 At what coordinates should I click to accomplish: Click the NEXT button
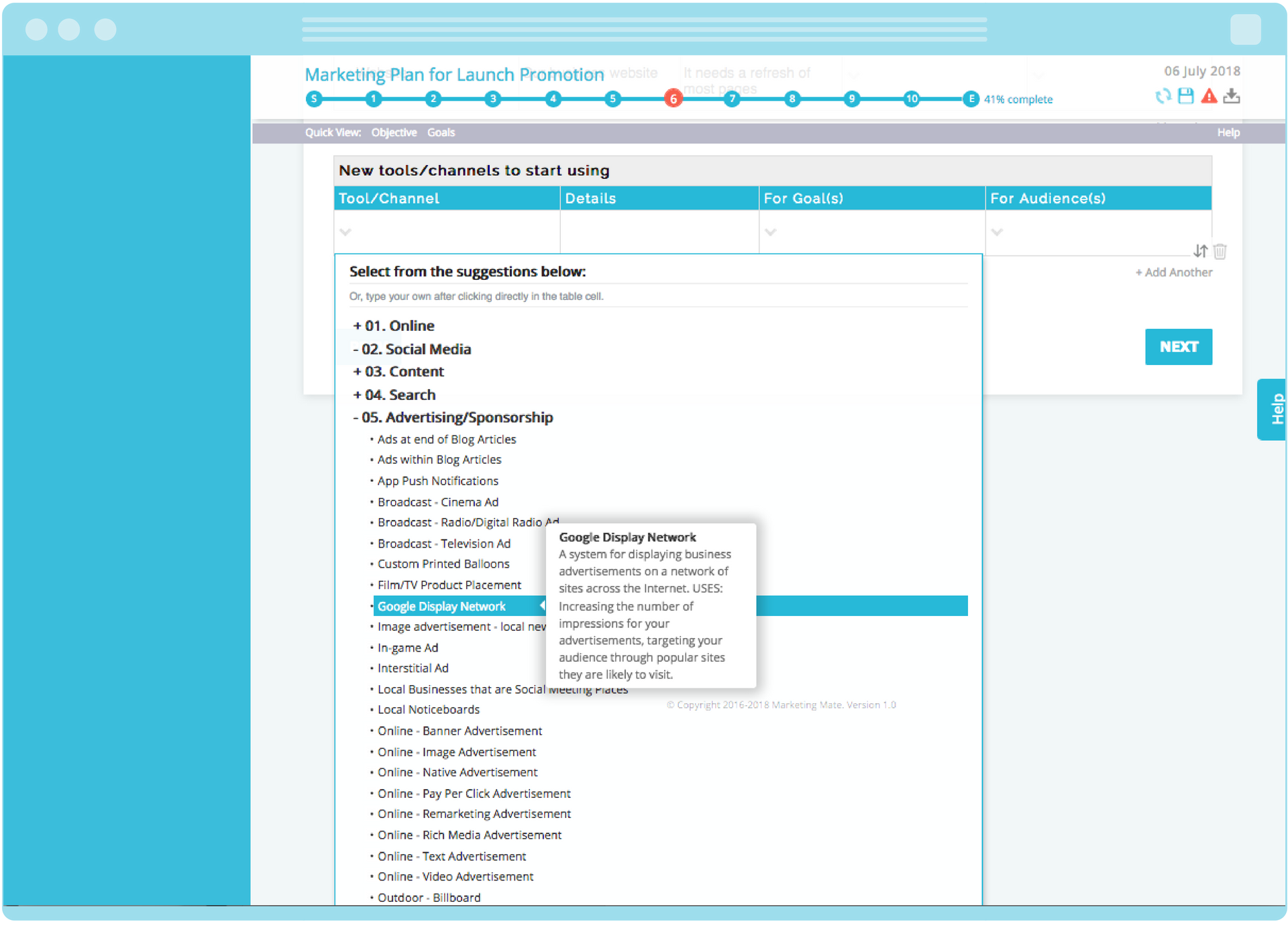(x=1179, y=347)
